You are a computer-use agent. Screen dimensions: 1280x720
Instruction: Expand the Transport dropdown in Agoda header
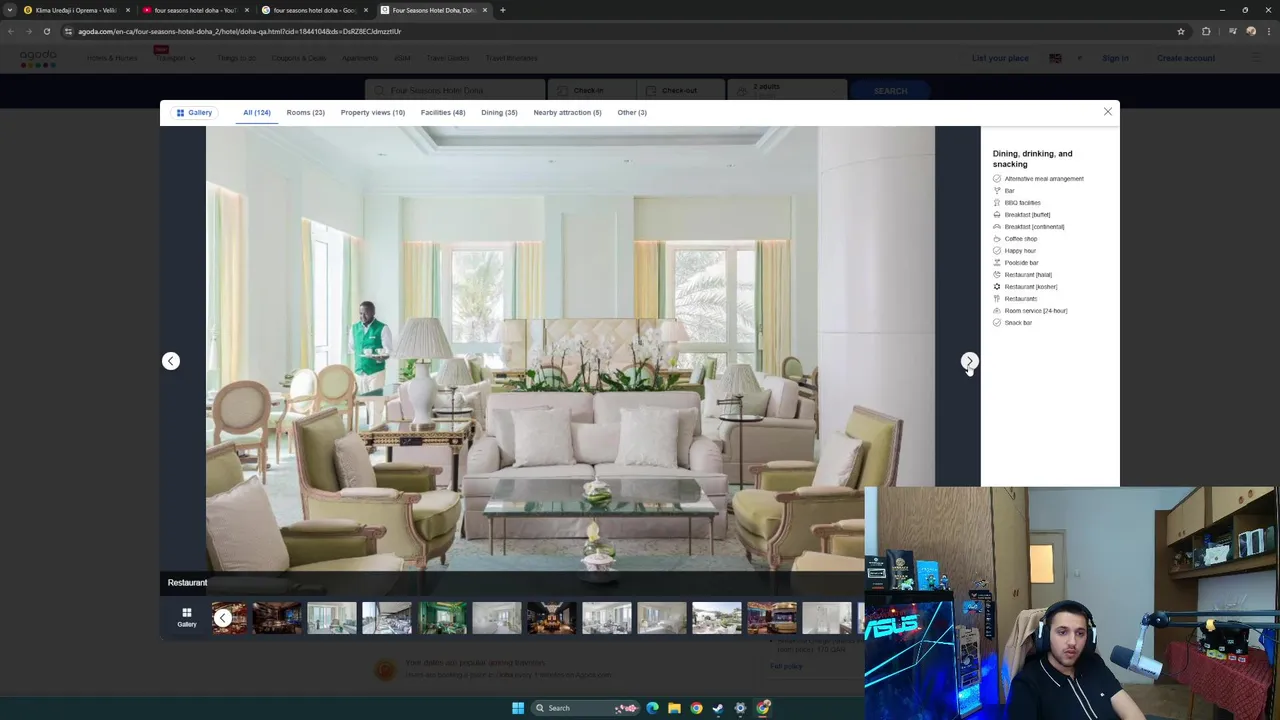[x=175, y=58]
